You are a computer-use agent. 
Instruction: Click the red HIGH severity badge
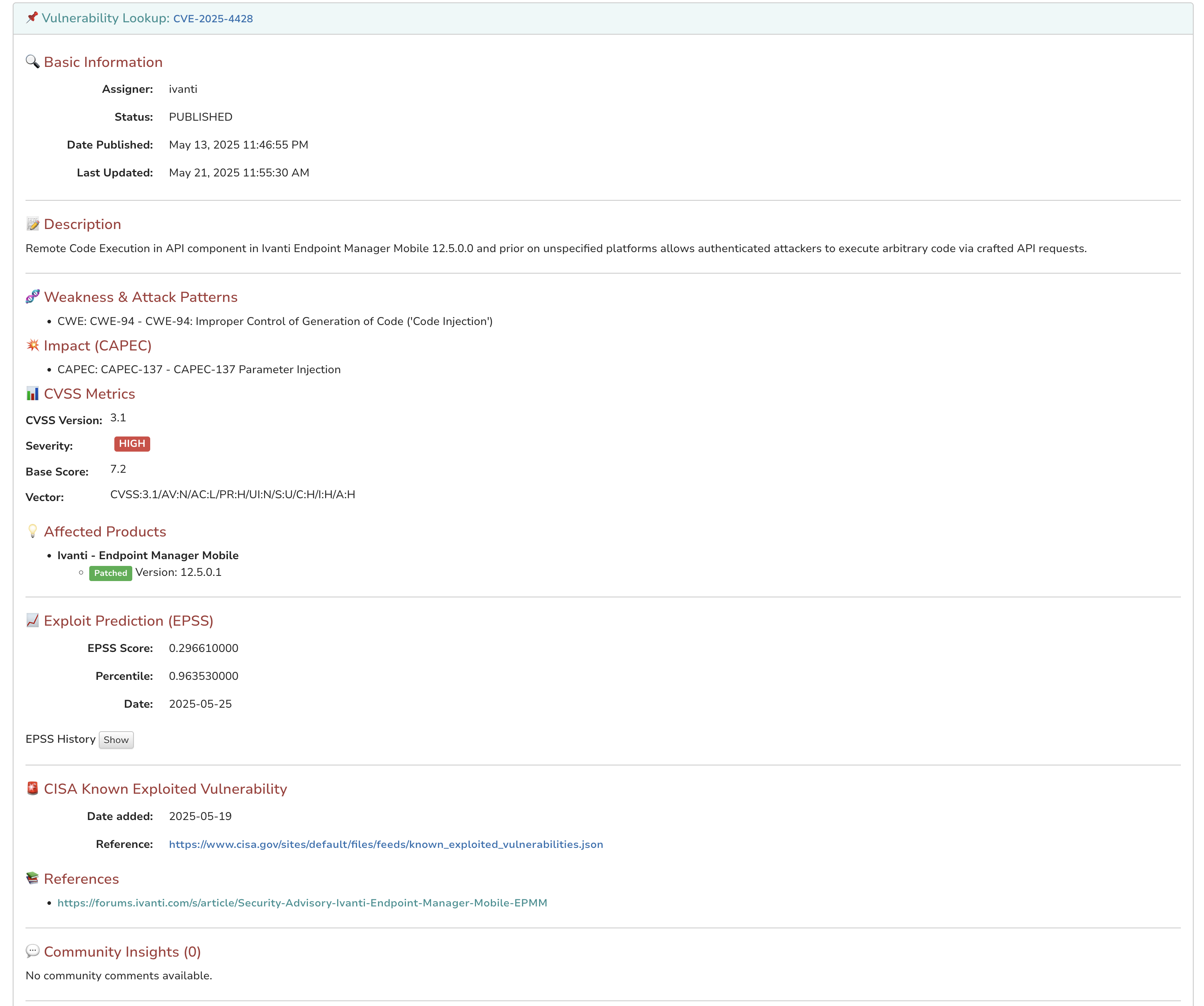(x=132, y=444)
